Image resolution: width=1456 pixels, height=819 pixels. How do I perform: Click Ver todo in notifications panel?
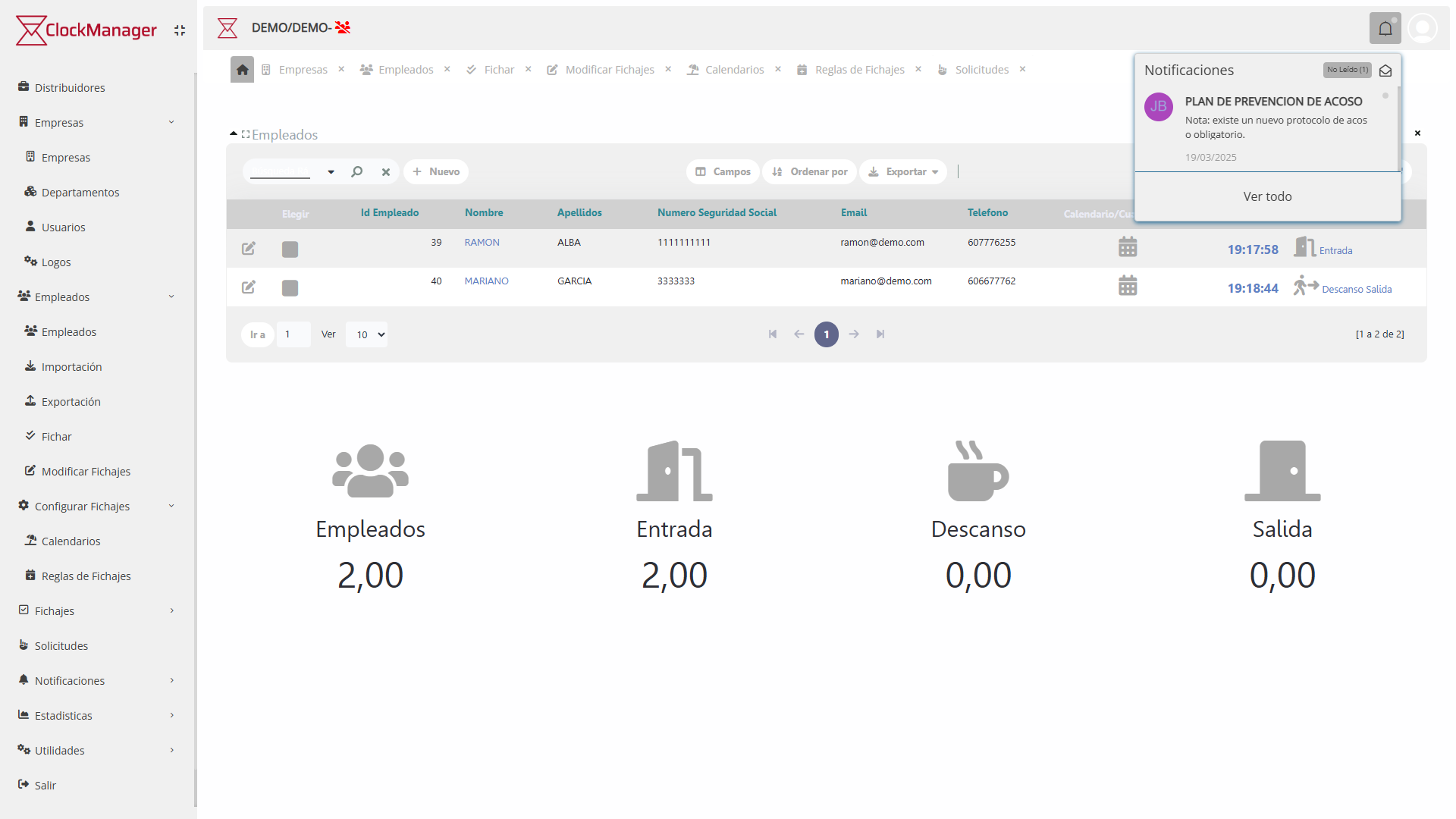point(1267,196)
